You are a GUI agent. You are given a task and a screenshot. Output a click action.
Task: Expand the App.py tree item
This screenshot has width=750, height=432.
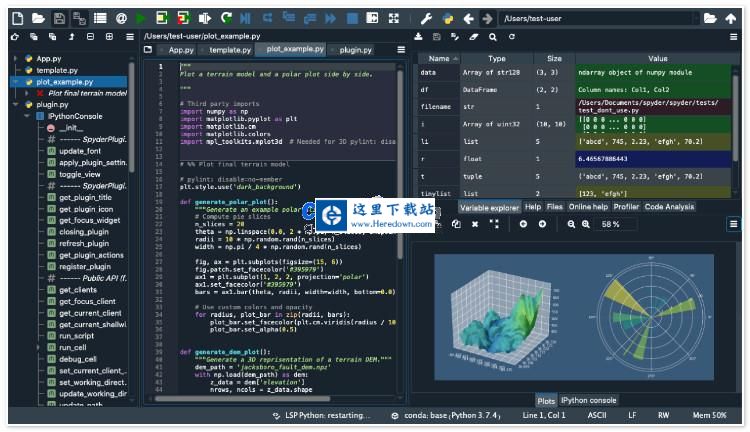pyautogui.click(x=16, y=58)
